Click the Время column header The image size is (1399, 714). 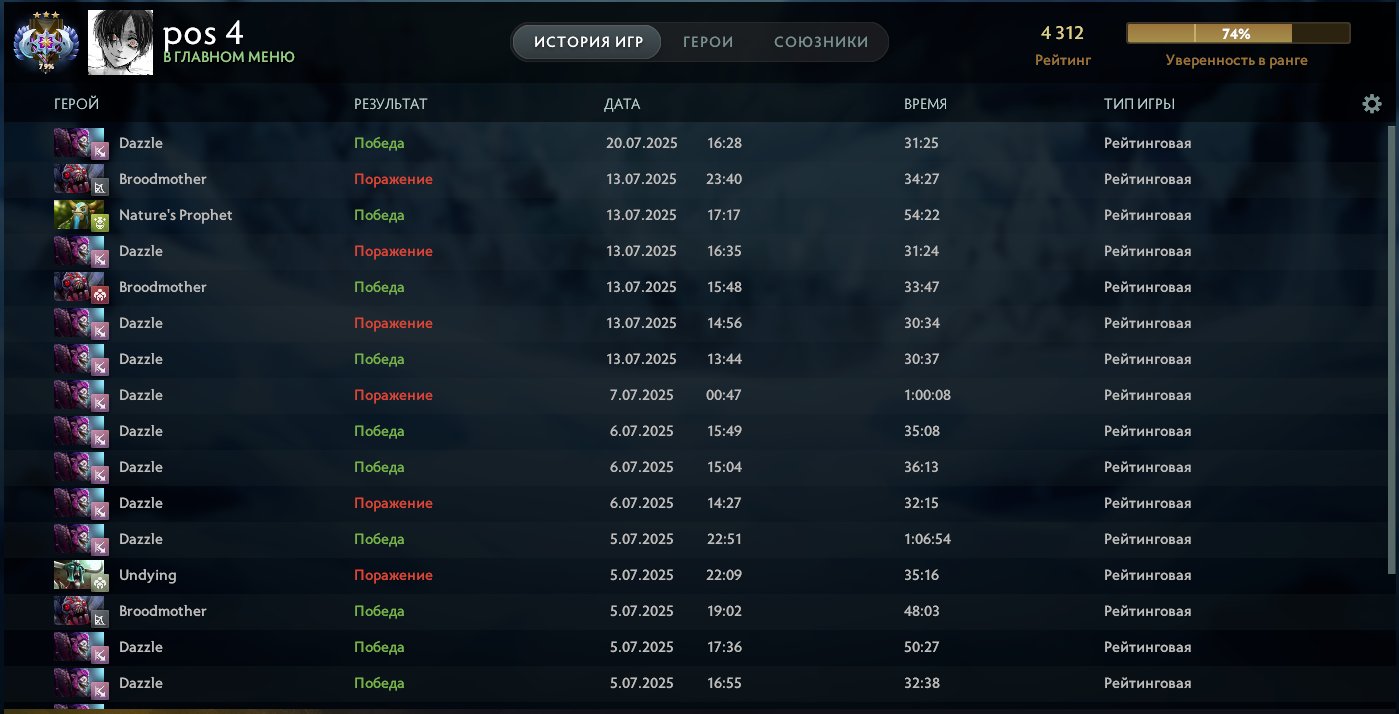pos(925,104)
